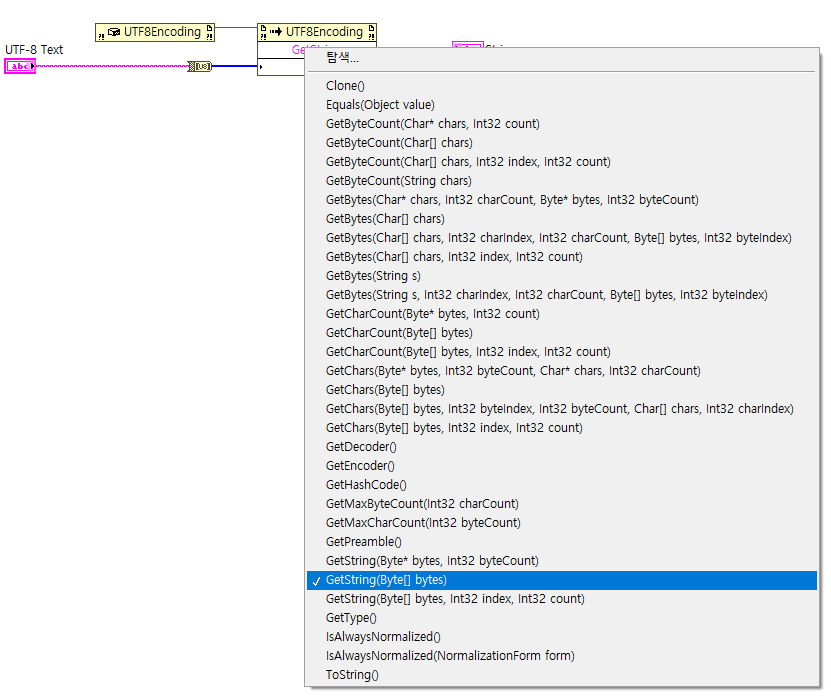
Task: Select GetBytes(Char[] chars, Int32 index, Int32 count)
Action: (x=562, y=257)
